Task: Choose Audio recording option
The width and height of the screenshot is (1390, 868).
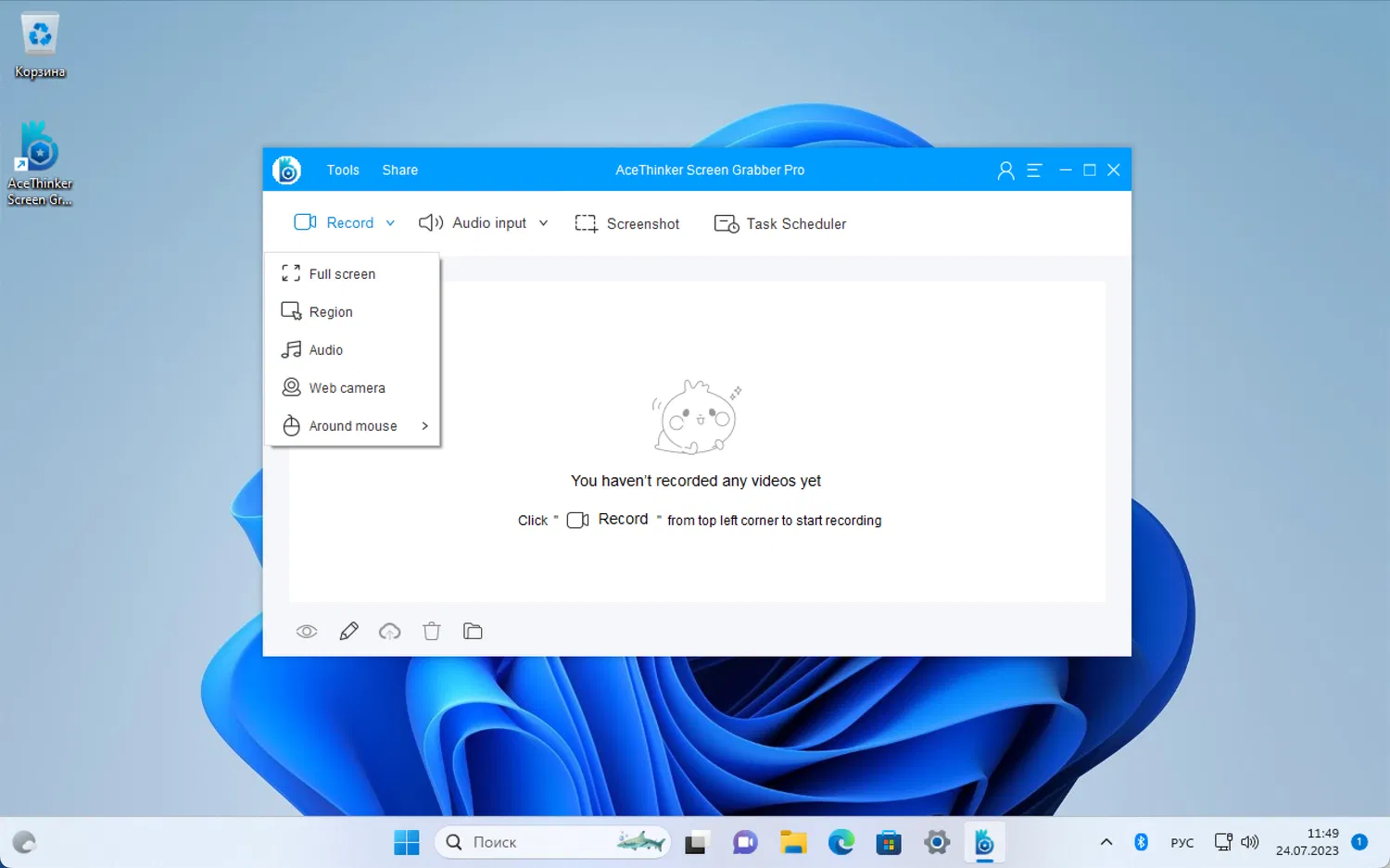Action: [x=352, y=350]
